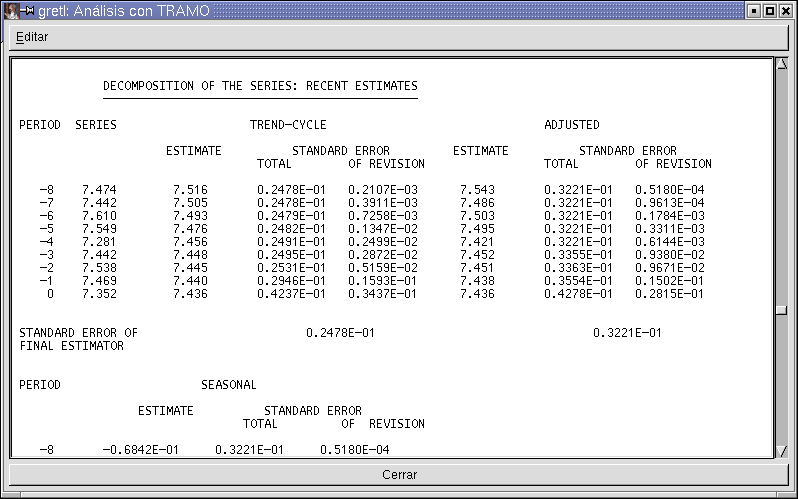Click adjusted estimate 7.451
The height and width of the screenshot is (499, 798).
point(477,268)
